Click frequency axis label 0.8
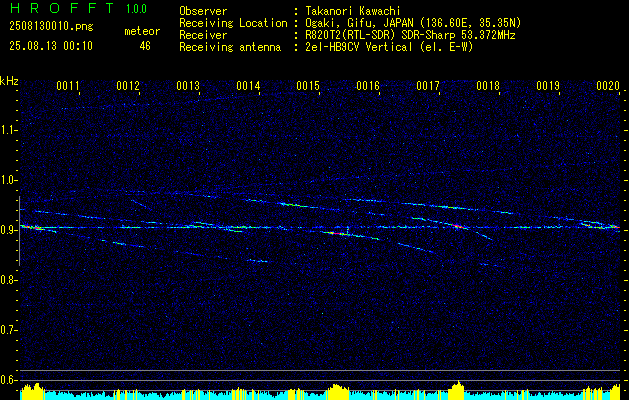The height and width of the screenshot is (400, 629). (x=8, y=280)
